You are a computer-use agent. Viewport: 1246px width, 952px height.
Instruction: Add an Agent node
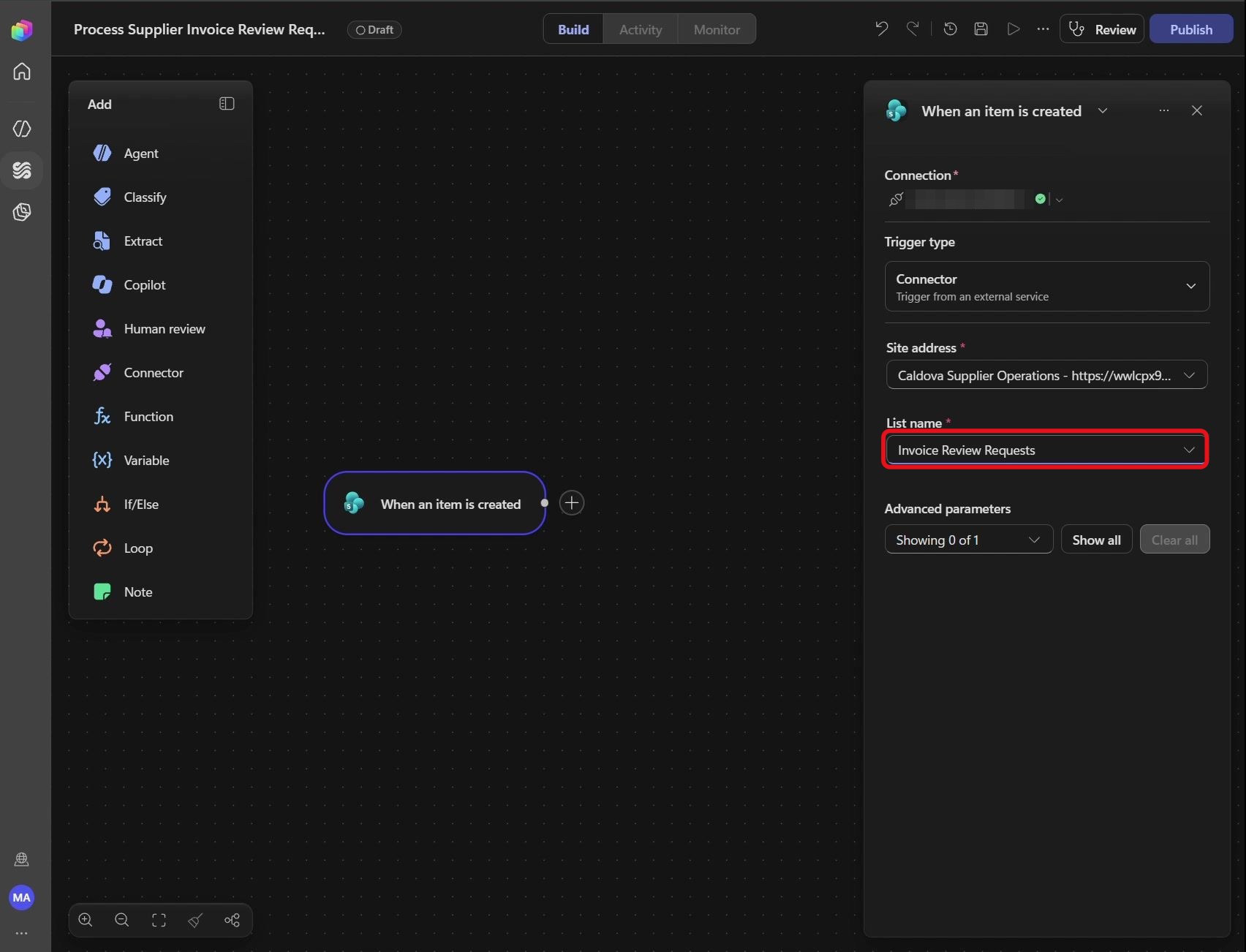coord(161,154)
